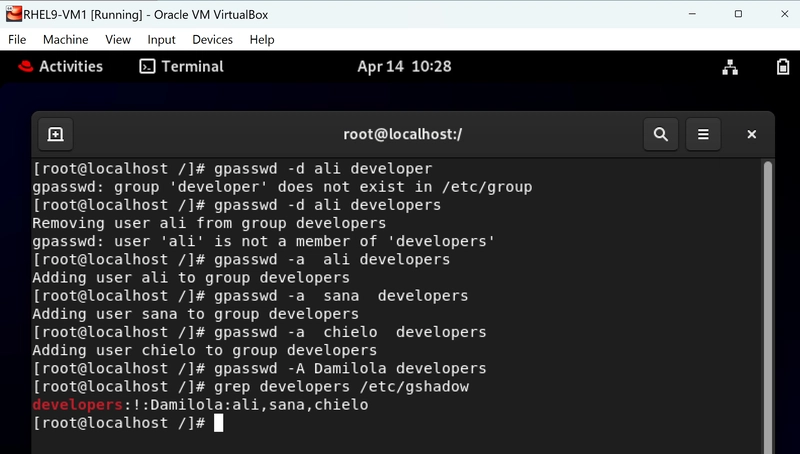Open the terminal hamburger menu
This screenshot has height=454, width=800.
coord(703,134)
